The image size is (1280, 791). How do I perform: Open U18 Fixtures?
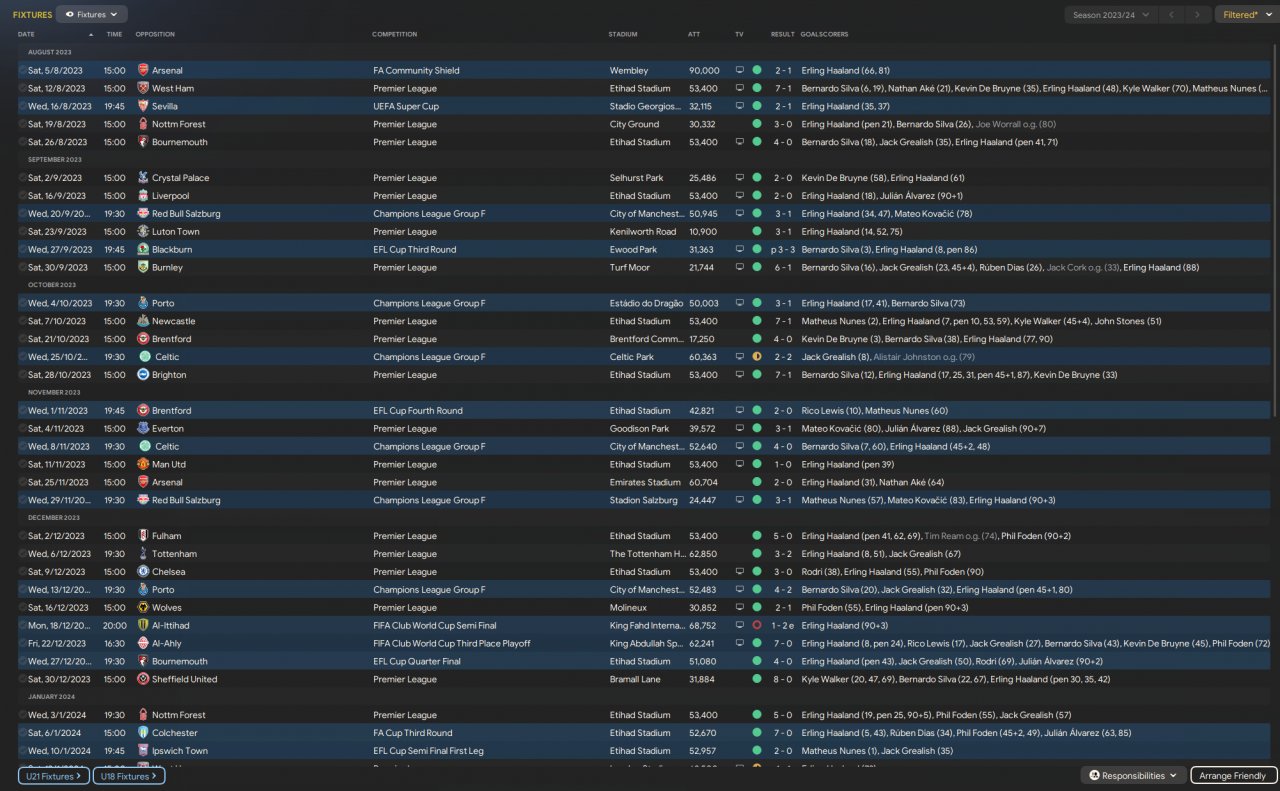[129, 776]
